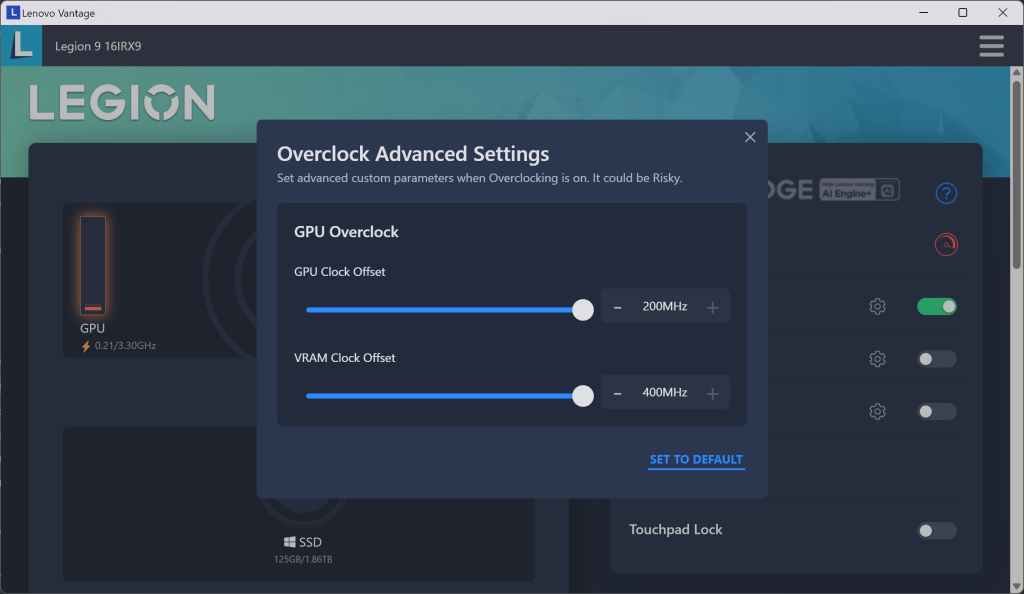Viewport: 1024px width, 594px height.
Task: Click the scrollbar down arrow
Action: point(1016,587)
